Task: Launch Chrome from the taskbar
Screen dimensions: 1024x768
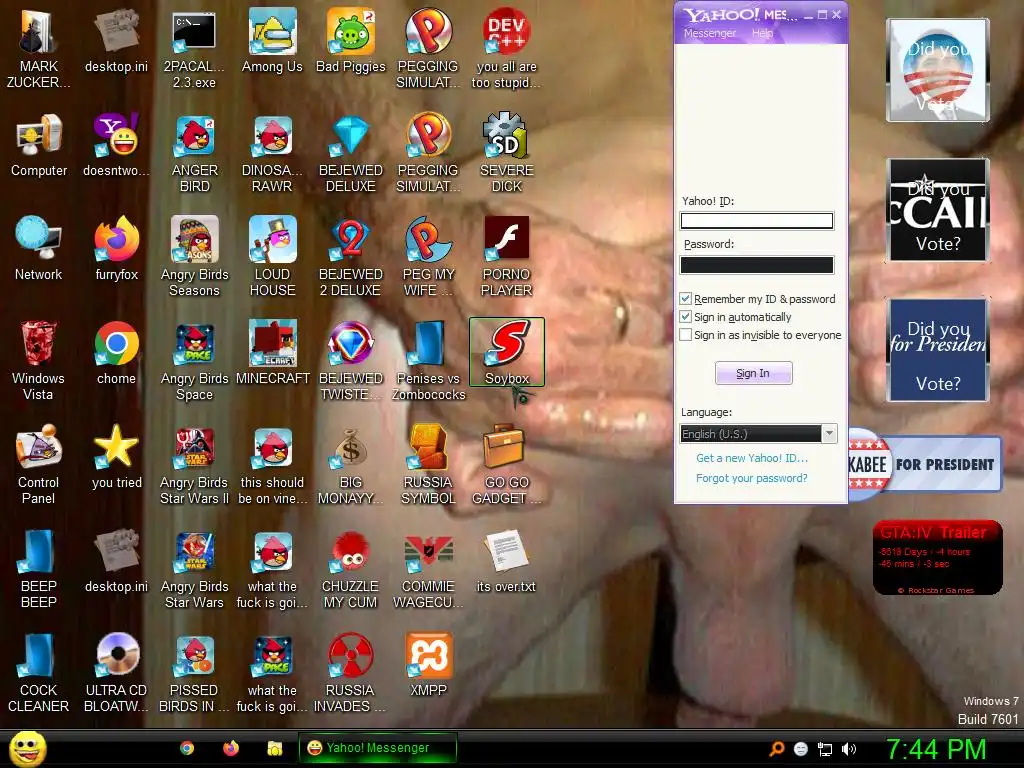Action: click(x=187, y=748)
